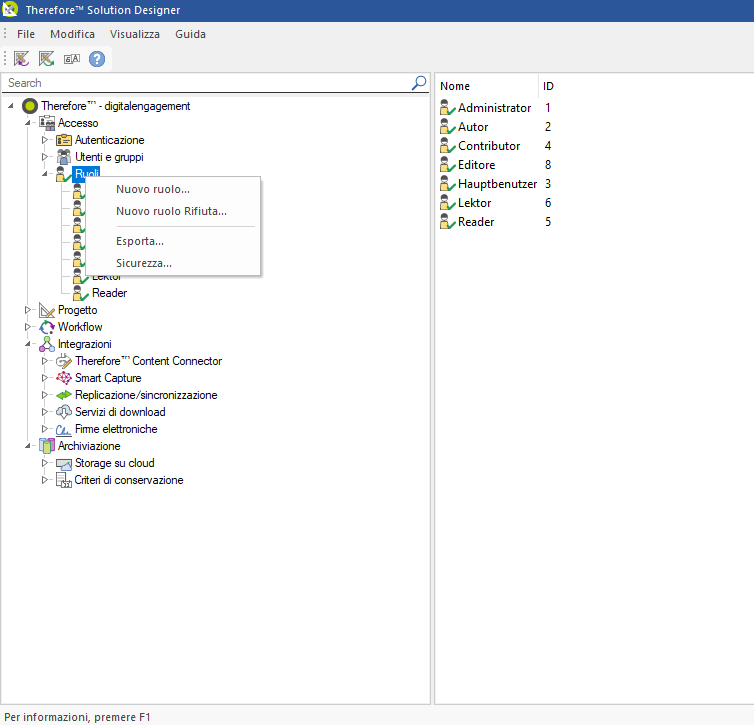Expand the Smart Capture node
754x725 pixels.
45,378
